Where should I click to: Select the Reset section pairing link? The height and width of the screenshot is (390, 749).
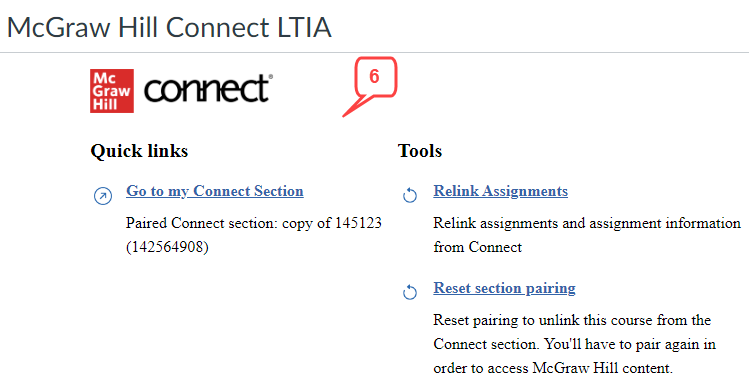point(504,288)
